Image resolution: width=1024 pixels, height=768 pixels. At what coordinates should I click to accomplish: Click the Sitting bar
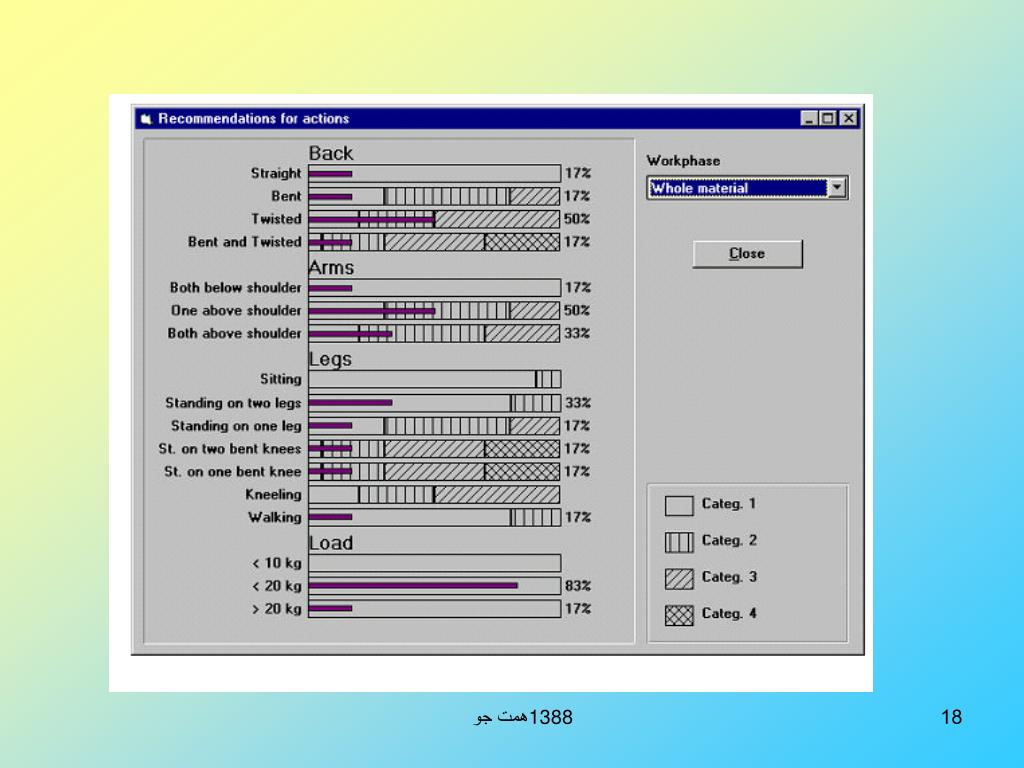point(434,379)
